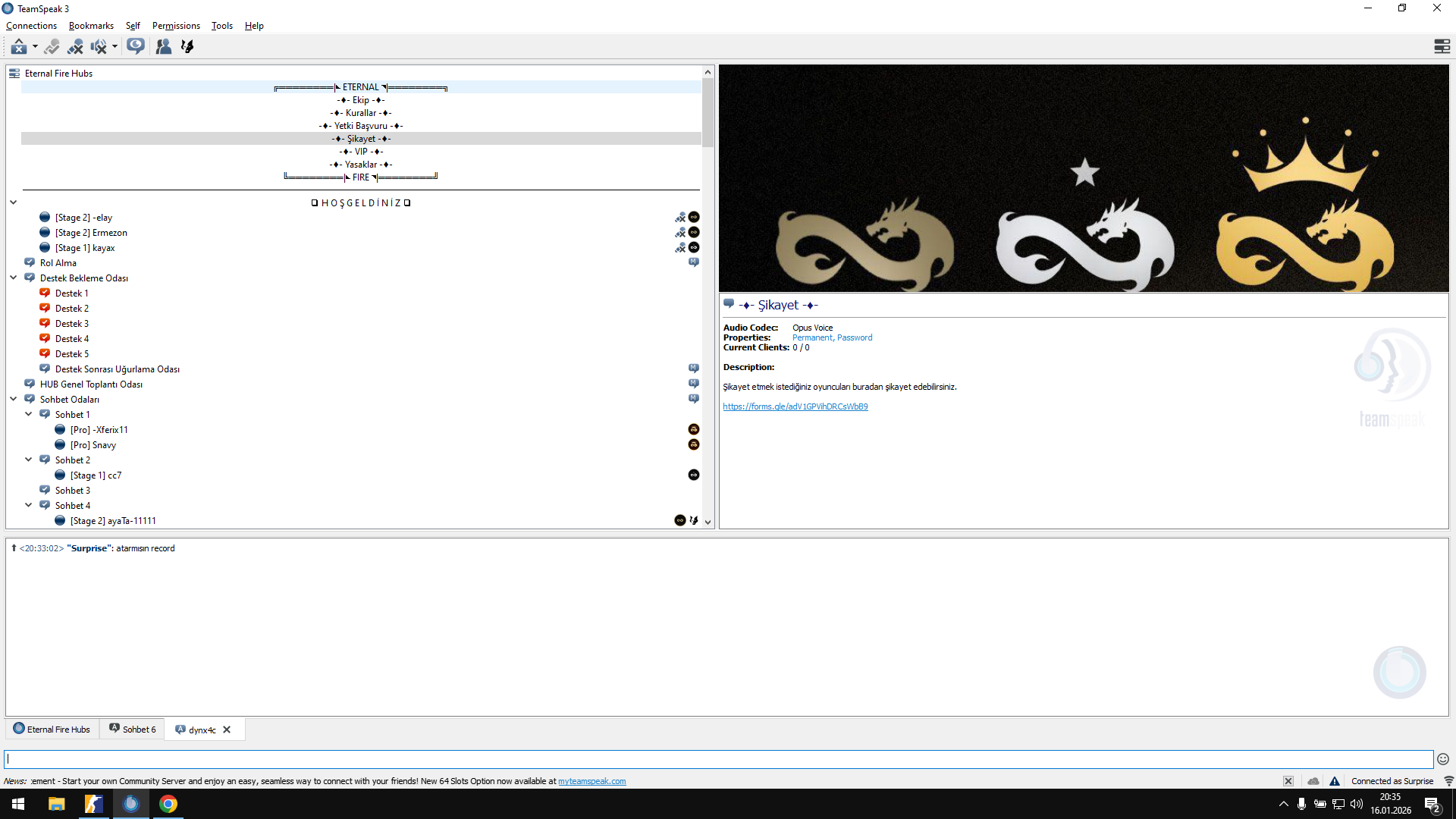Viewport: 1456px width, 819px height.
Task: Click the wolf icon on ayaTa-11111's row
Action: point(694,521)
